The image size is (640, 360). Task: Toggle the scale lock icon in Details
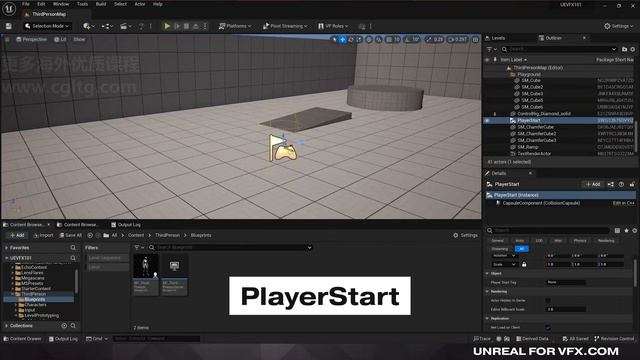pos(524,264)
